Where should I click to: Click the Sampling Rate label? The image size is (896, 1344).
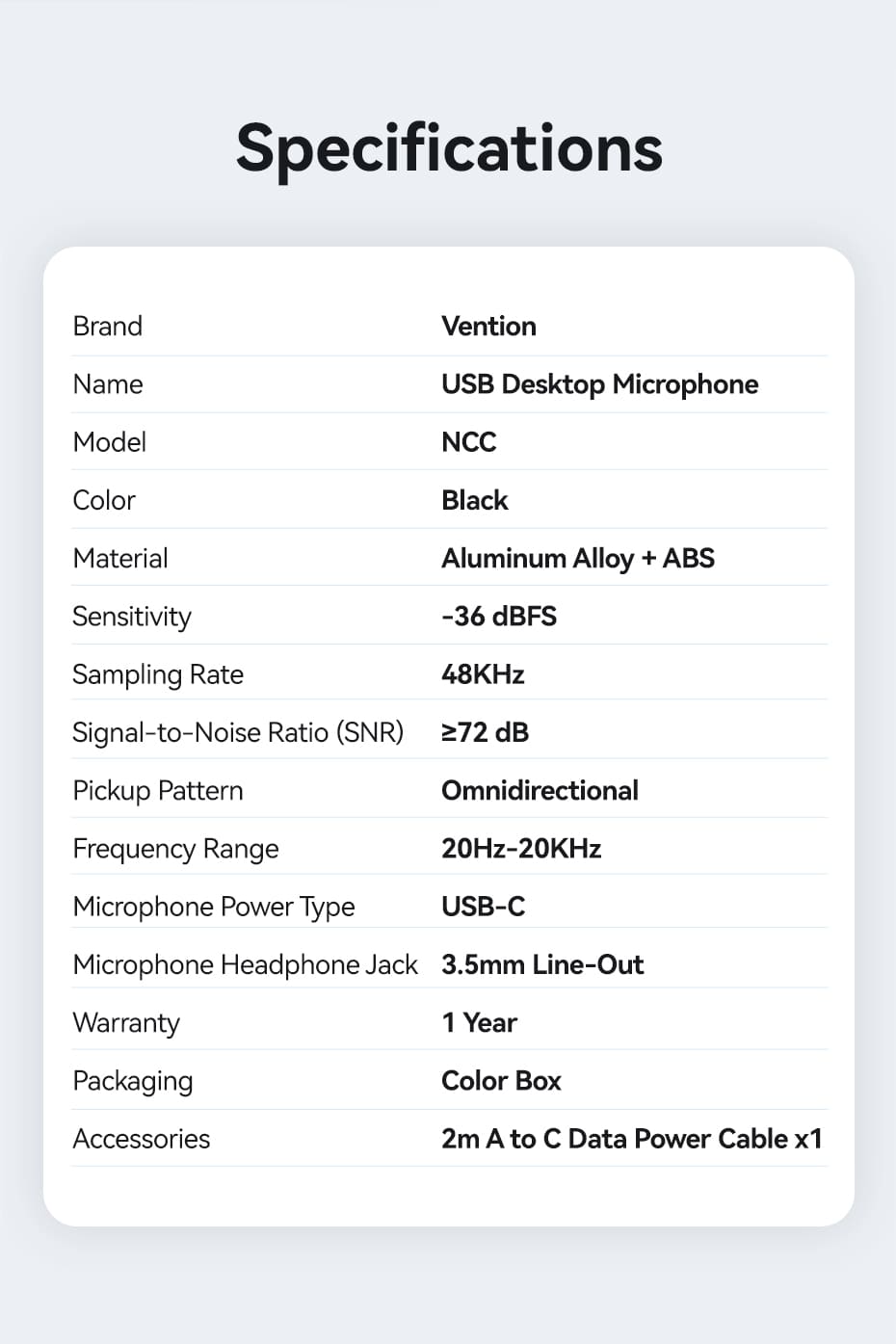coord(158,675)
